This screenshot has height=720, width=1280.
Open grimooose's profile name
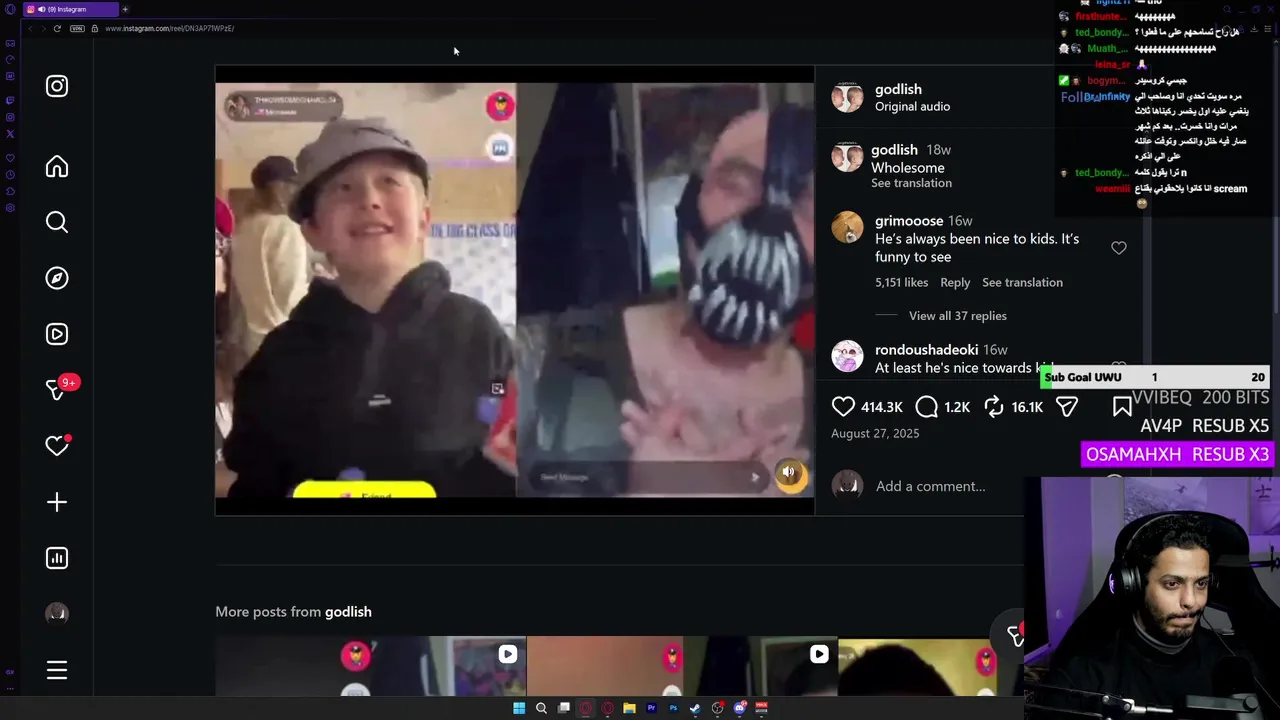click(x=909, y=221)
